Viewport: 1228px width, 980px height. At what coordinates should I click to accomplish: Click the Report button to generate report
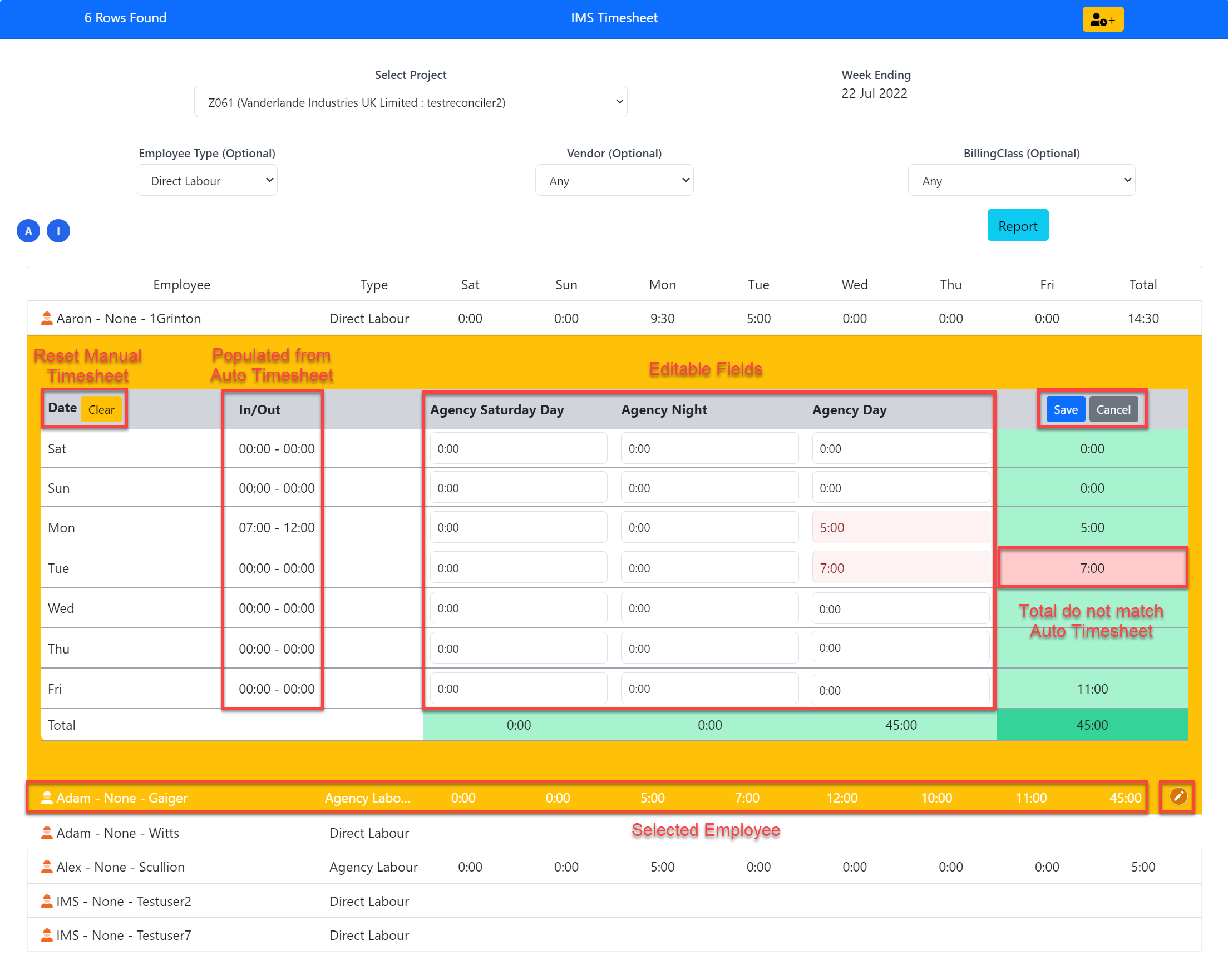[1017, 225]
